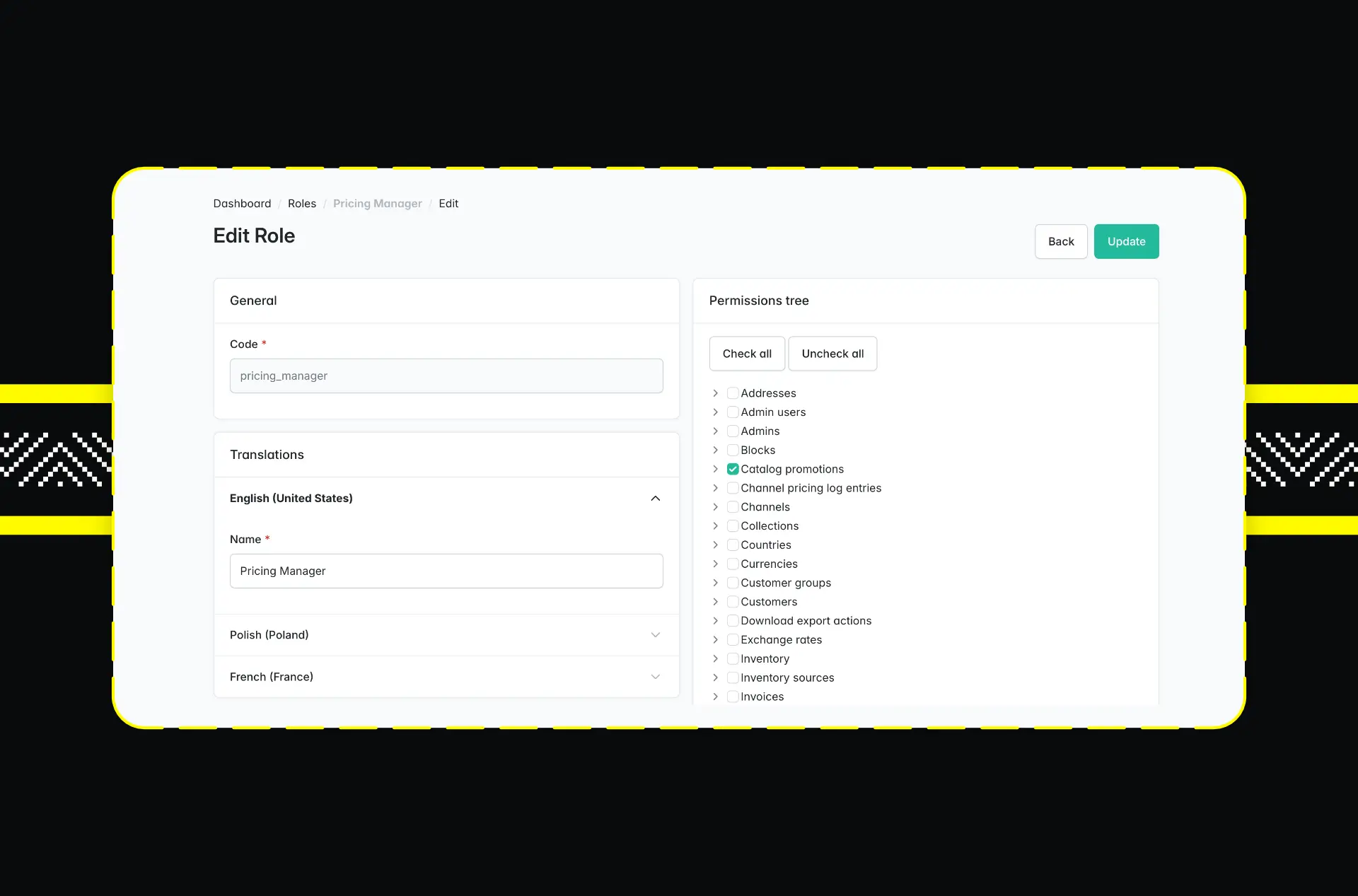Click the Uncheck all button
This screenshot has height=896, width=1358.
pyautogui.click(x=832, y=354)
